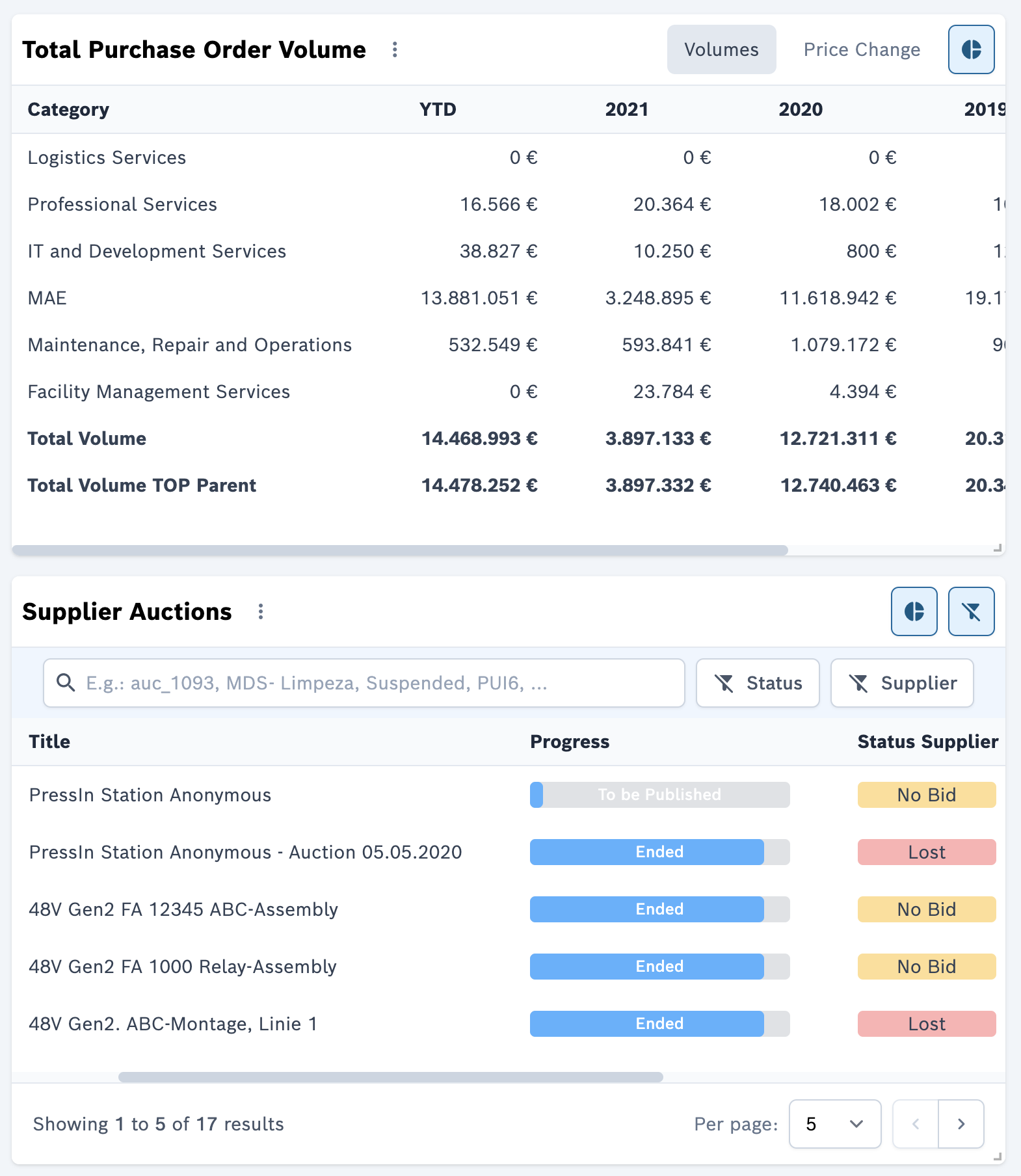
Task: Click the search magnifier icon
Action: coord(66,683)
